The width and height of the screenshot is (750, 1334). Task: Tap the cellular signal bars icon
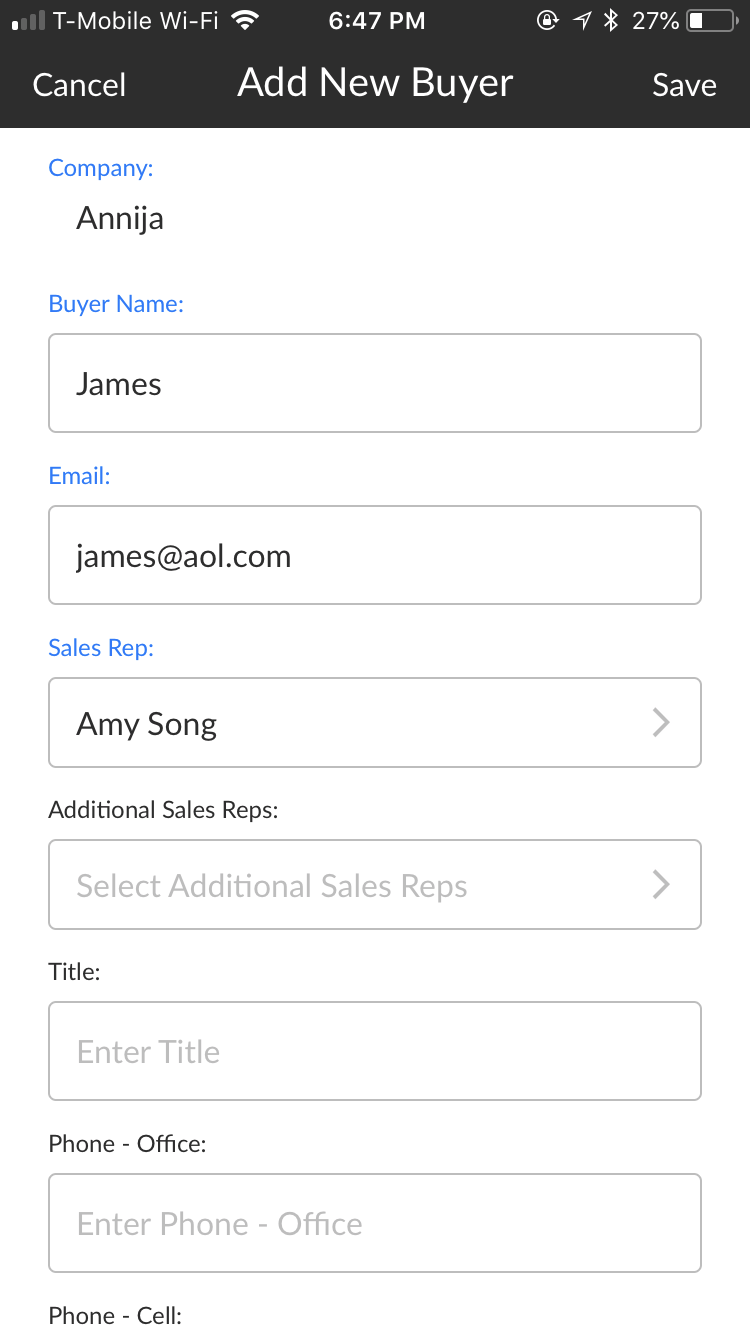click(29, 20)
